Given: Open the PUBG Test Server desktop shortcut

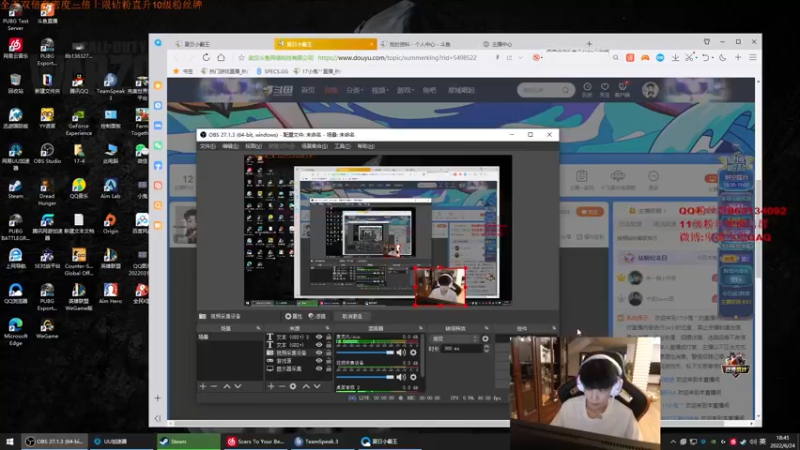Looking at the screenshot, I should point(15,18).
